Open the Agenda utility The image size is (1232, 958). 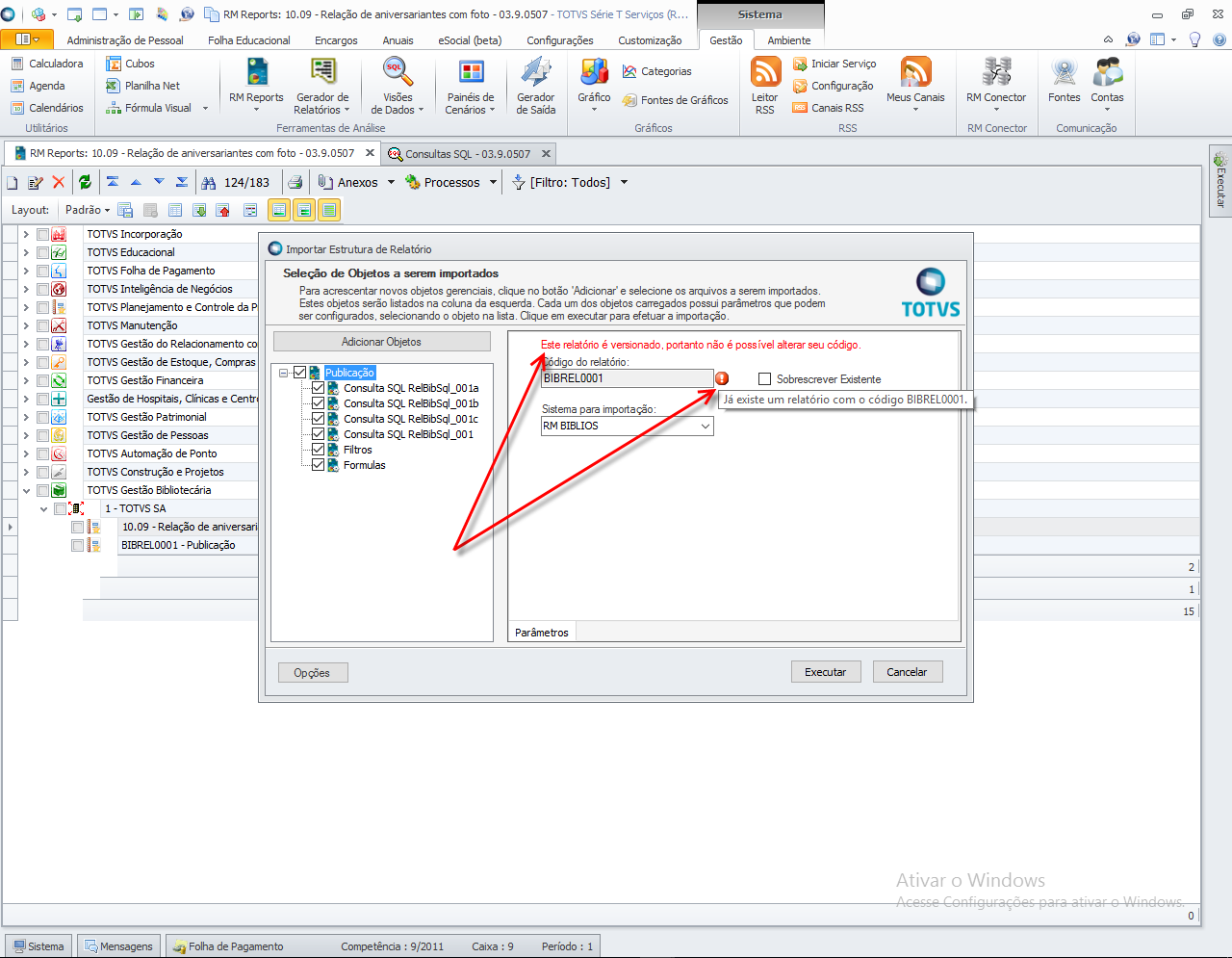pyautogui.click(x=38, y=86)
